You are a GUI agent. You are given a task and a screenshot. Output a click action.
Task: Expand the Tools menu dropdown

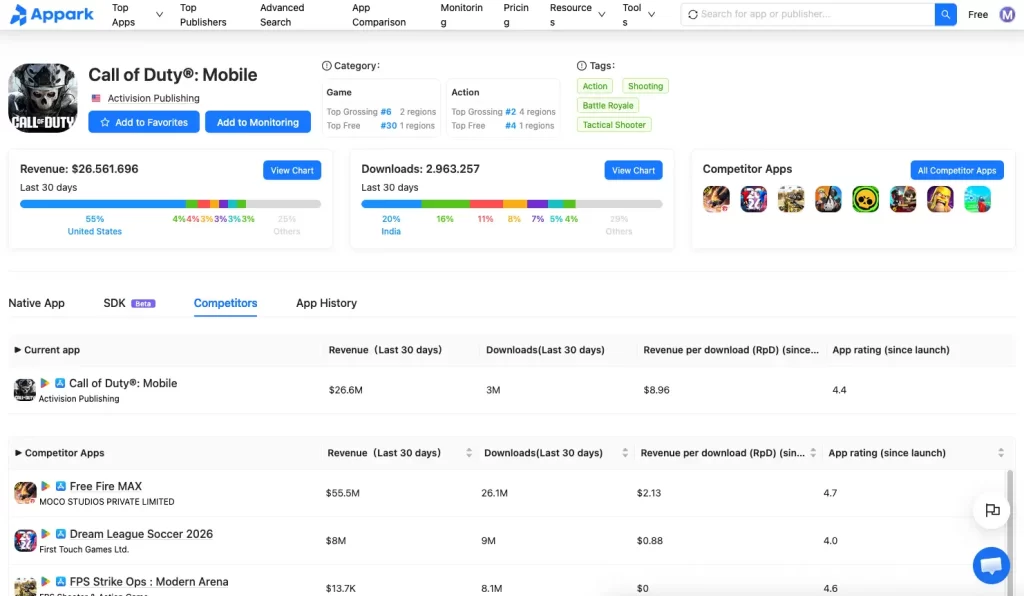click(x=651, y=14)
